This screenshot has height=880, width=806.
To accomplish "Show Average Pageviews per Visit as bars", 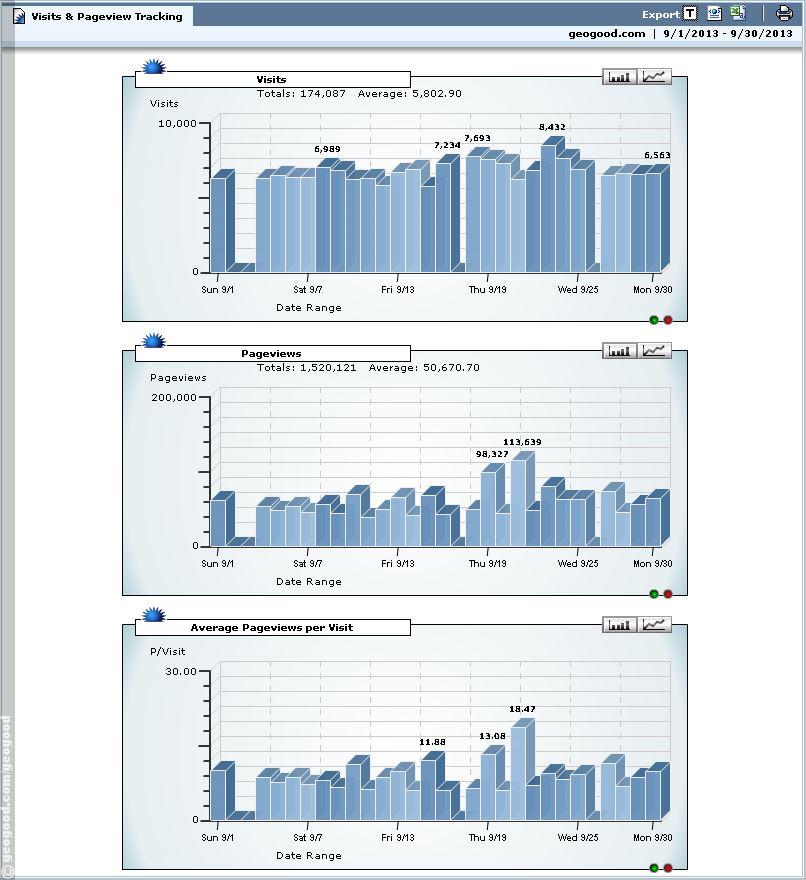I will [620, 624].
